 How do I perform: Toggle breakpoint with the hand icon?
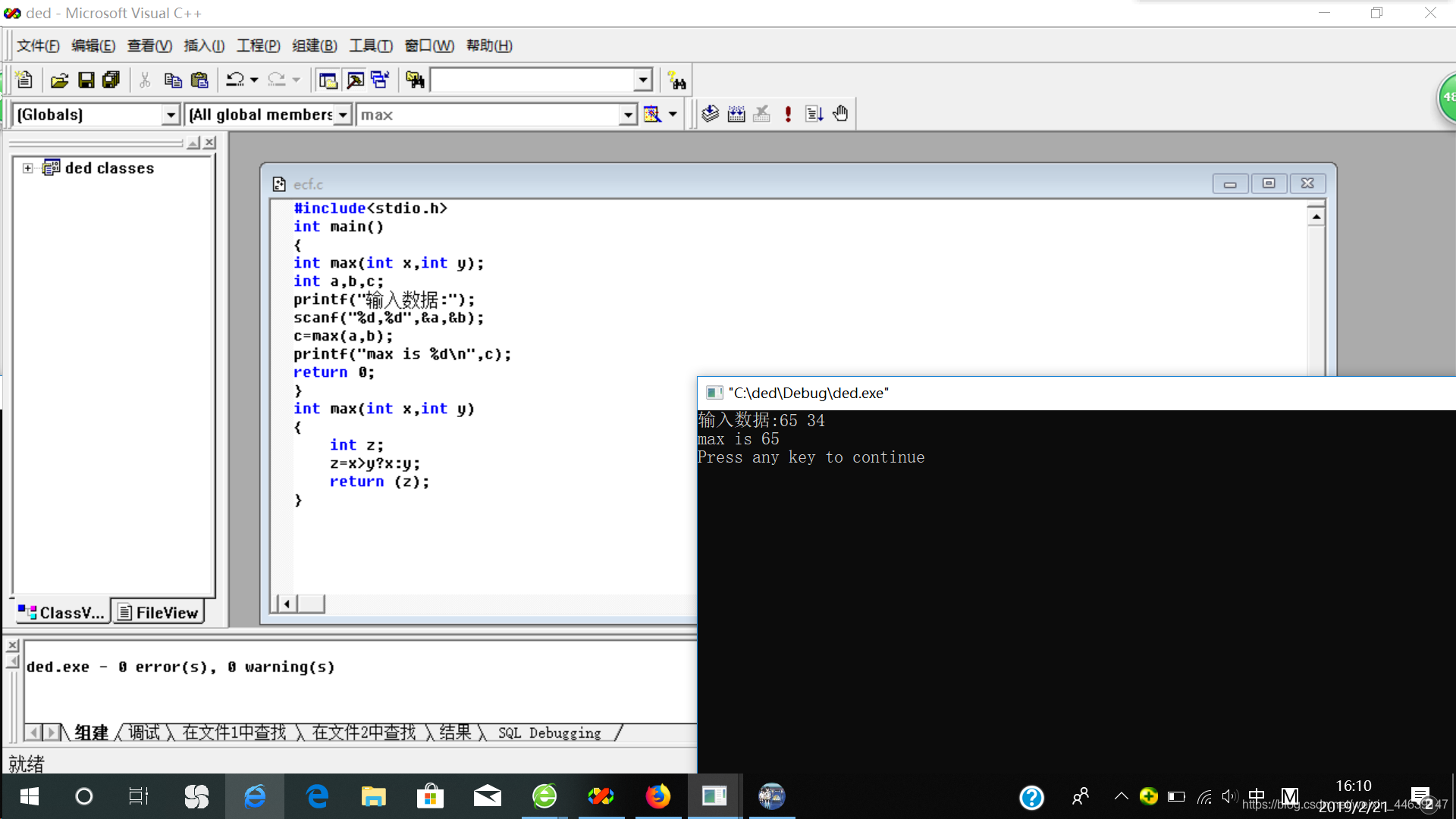click(840, 114)
